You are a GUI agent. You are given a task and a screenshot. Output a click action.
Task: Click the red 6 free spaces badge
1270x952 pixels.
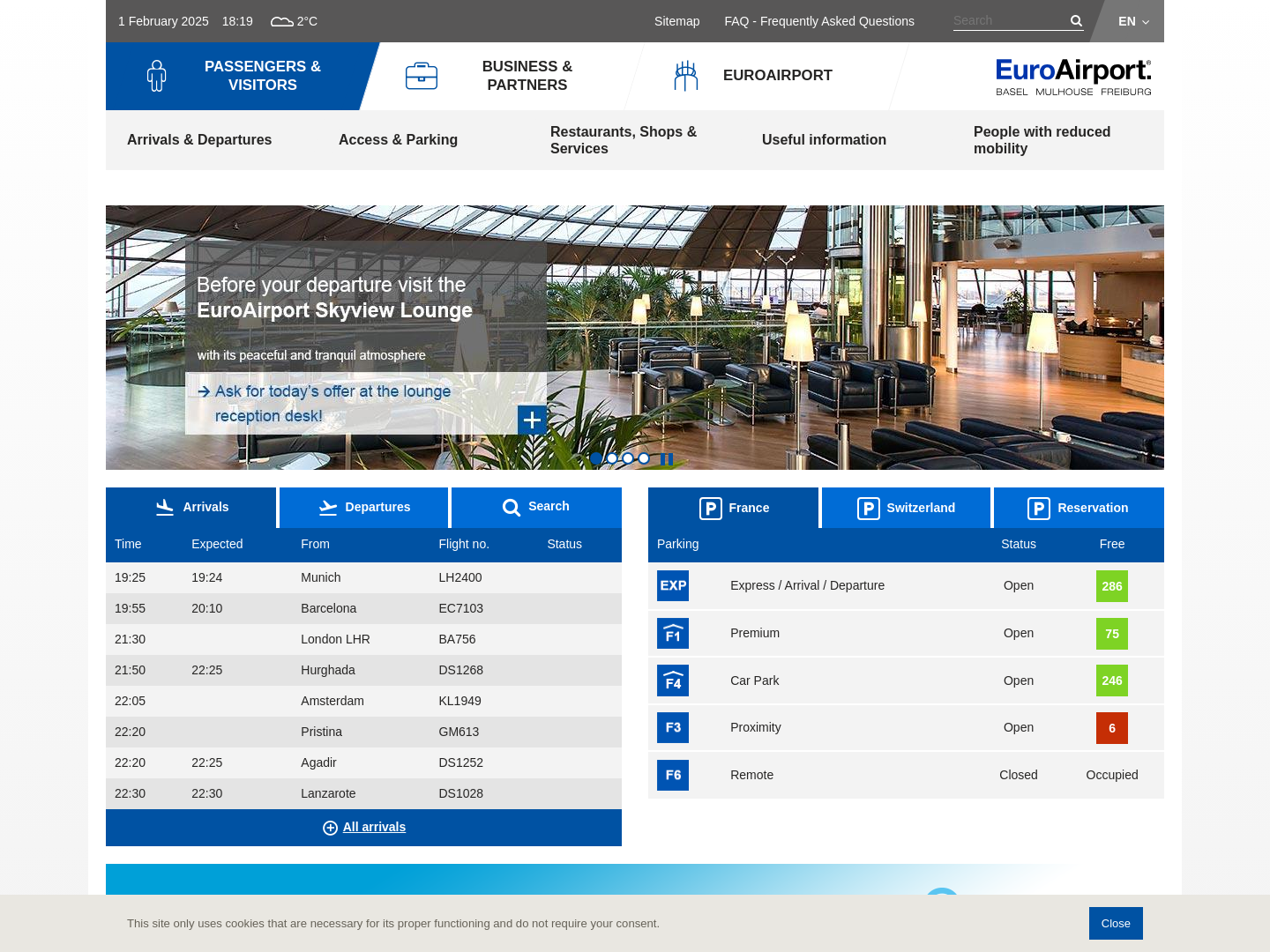(x=1112, y=728)
